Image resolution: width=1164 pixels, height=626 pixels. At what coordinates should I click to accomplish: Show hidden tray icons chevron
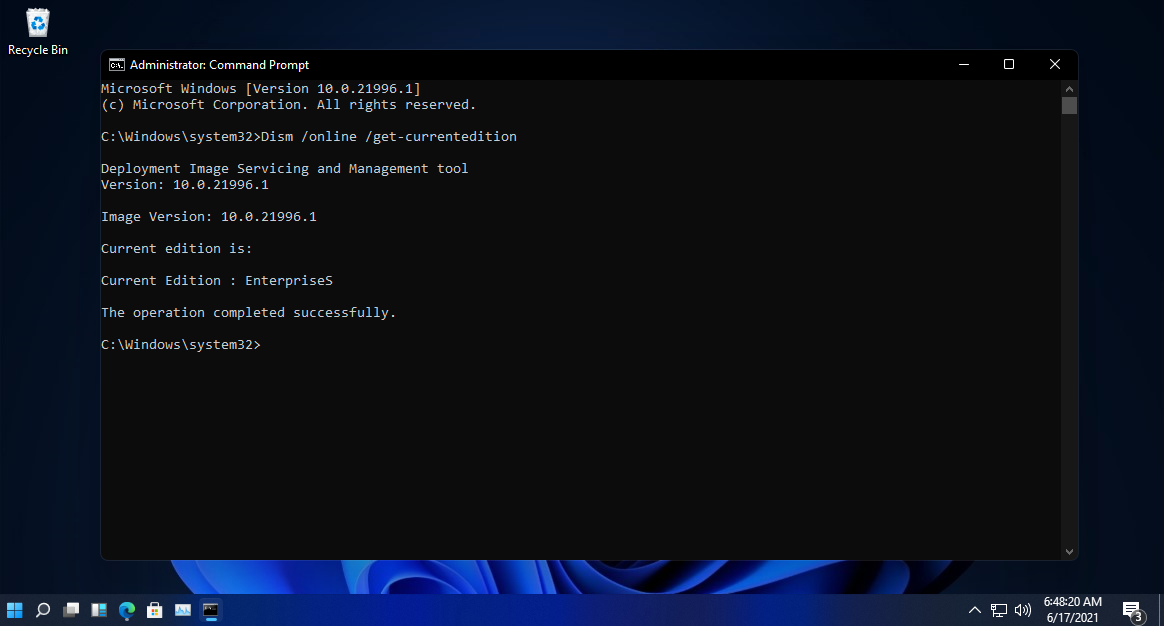pos(975,610)
